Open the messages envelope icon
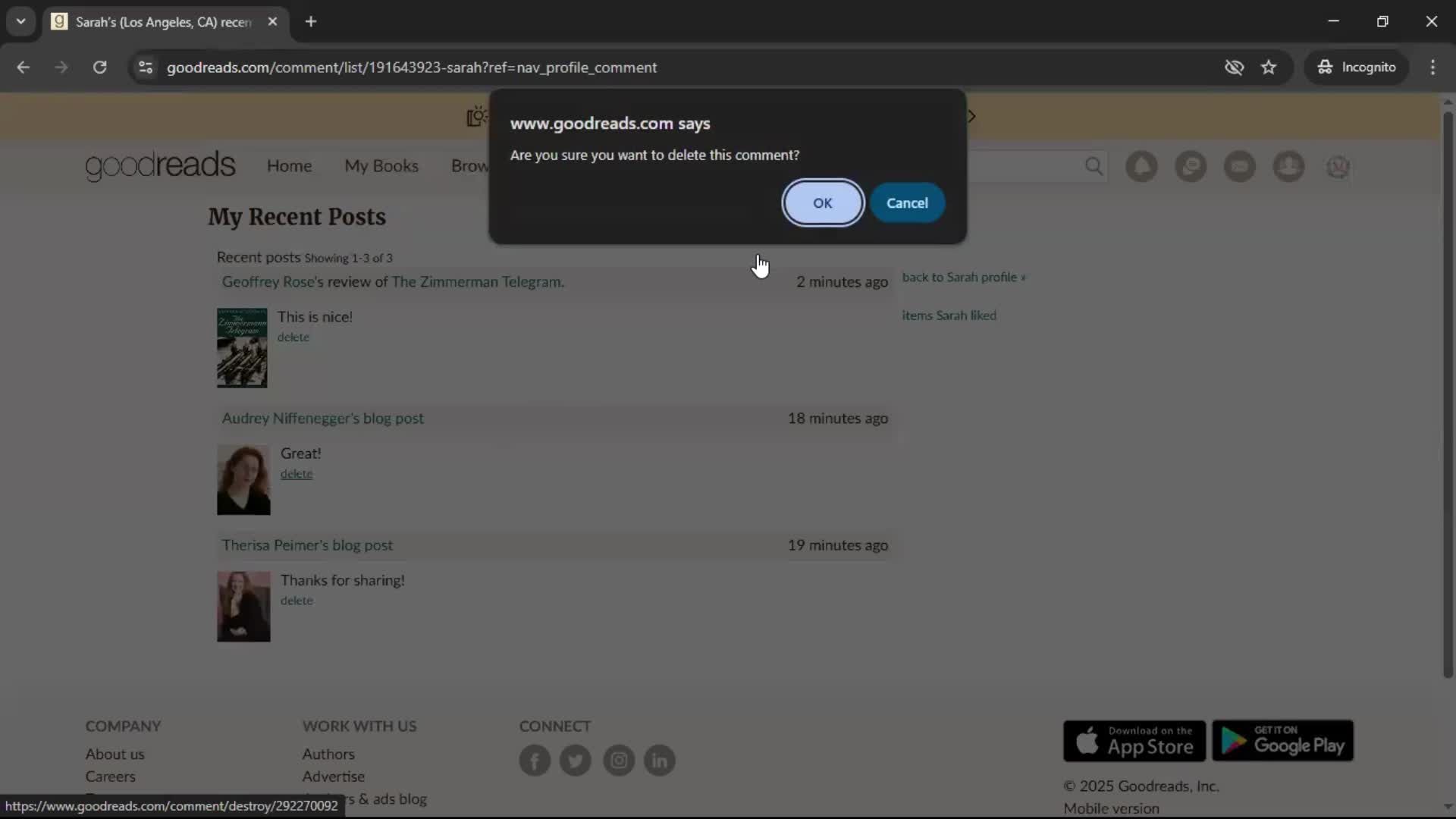The height and width of the screenshot is (819, 1456). (1240, 166)
